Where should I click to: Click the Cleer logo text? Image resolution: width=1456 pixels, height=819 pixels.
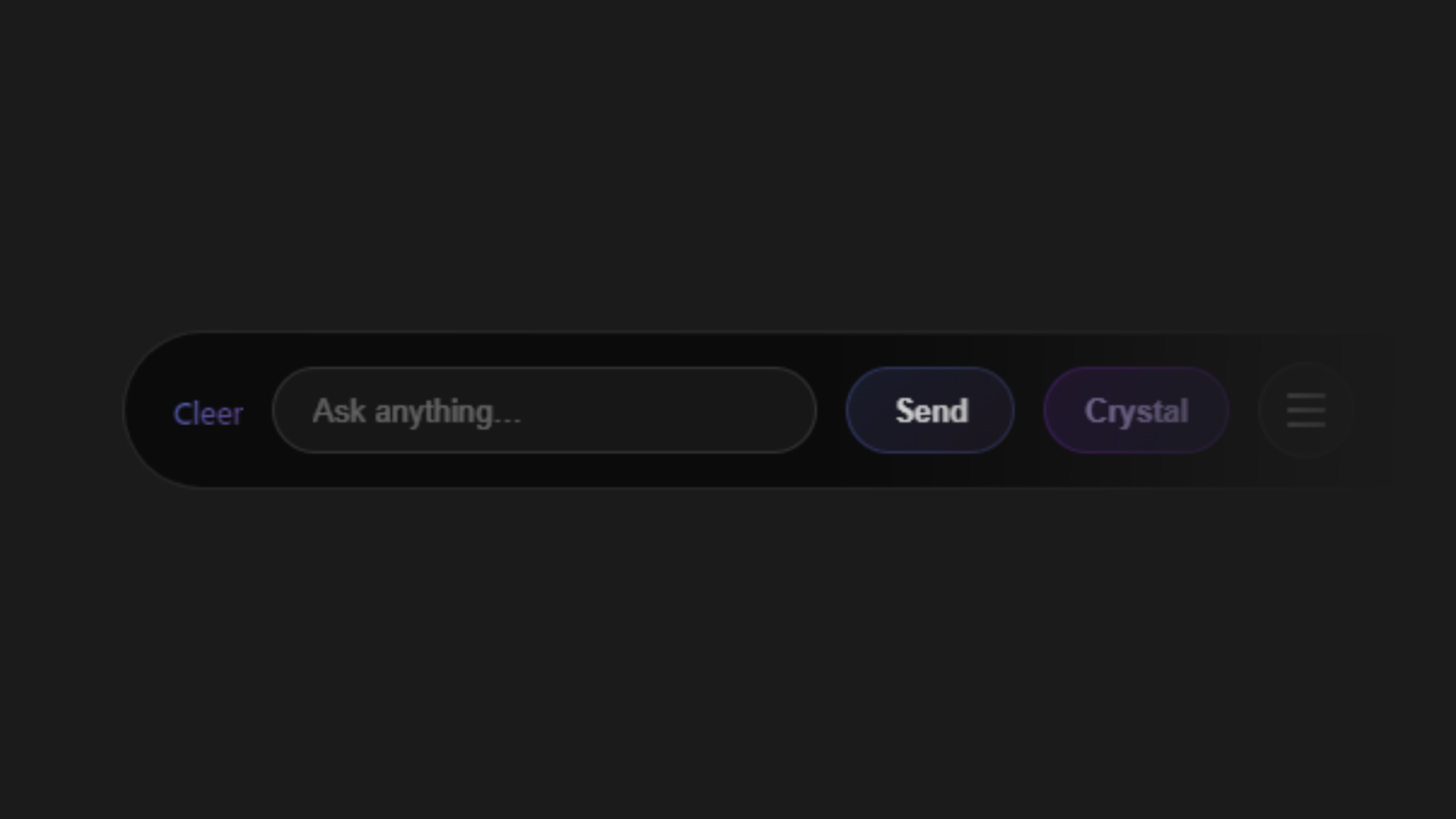208,413
